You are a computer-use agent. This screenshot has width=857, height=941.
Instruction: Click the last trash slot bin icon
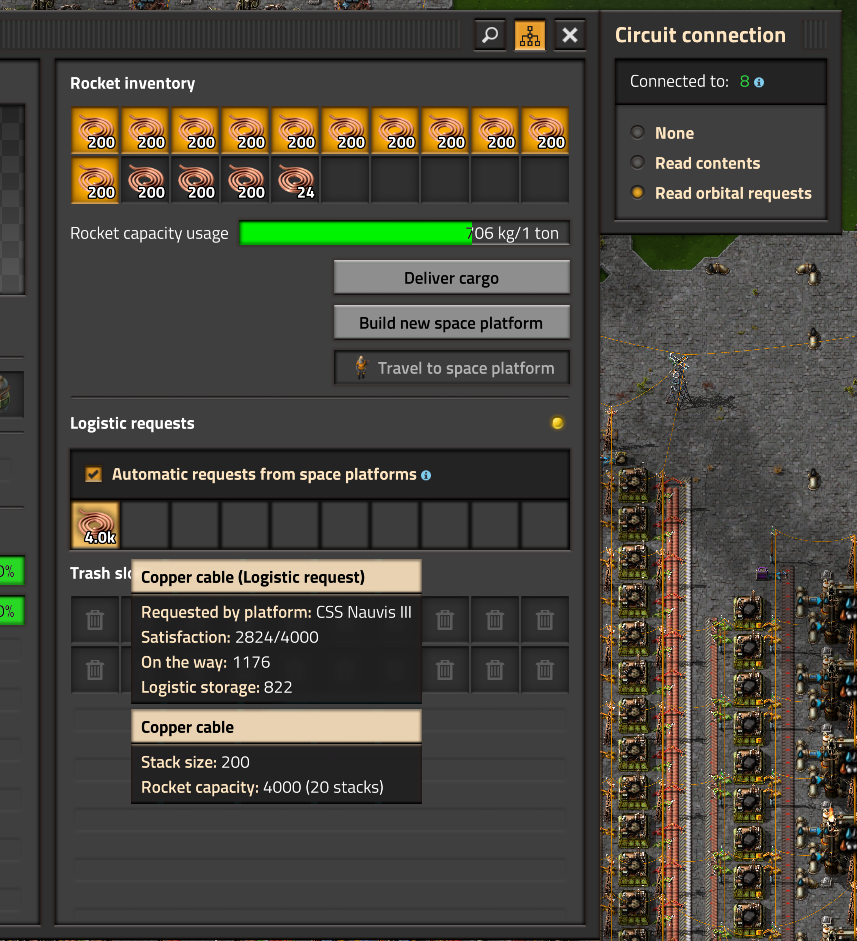545,670
